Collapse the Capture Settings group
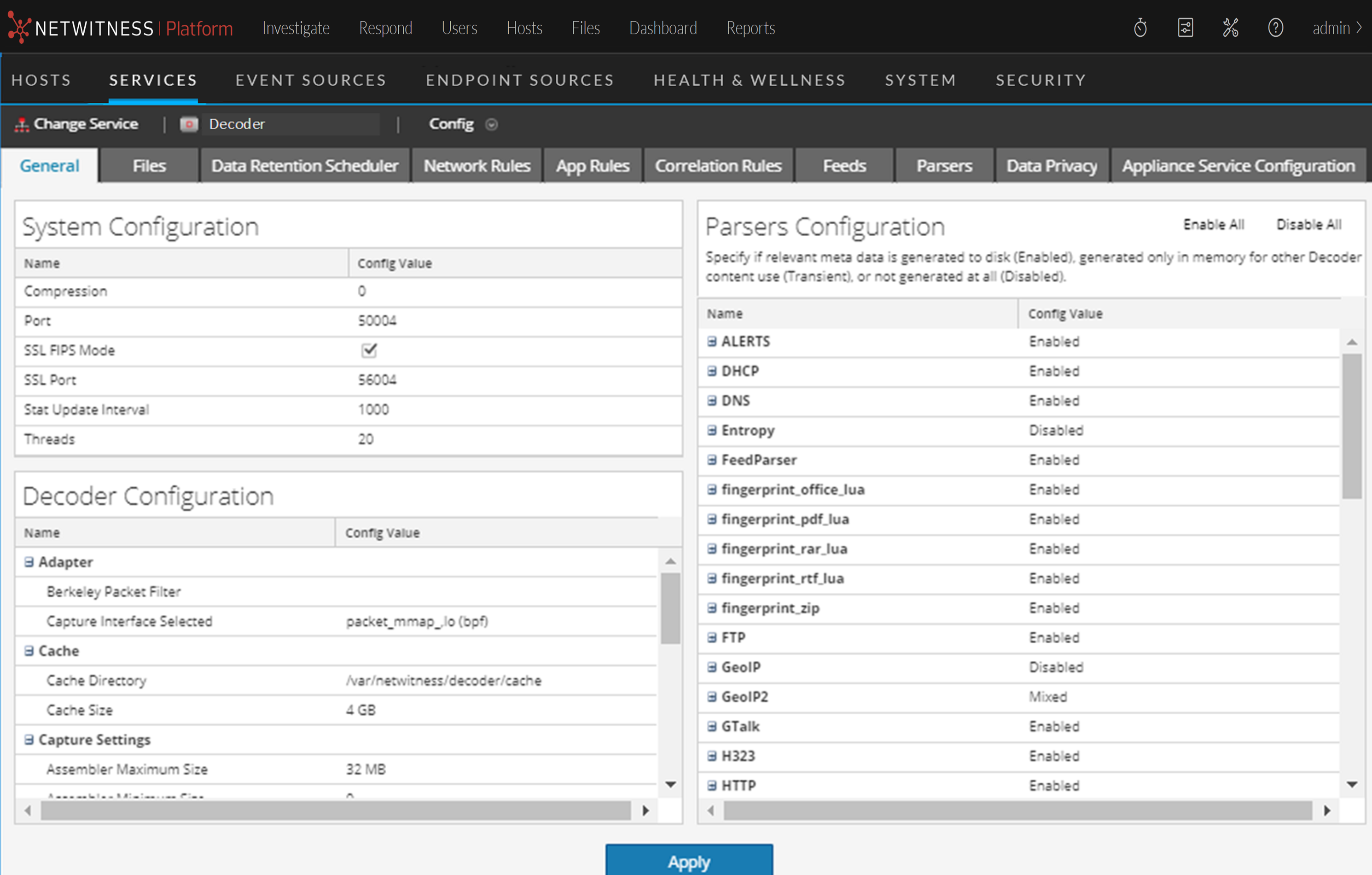The width and height of the screenshot is (1372, 875). [29, 739]
